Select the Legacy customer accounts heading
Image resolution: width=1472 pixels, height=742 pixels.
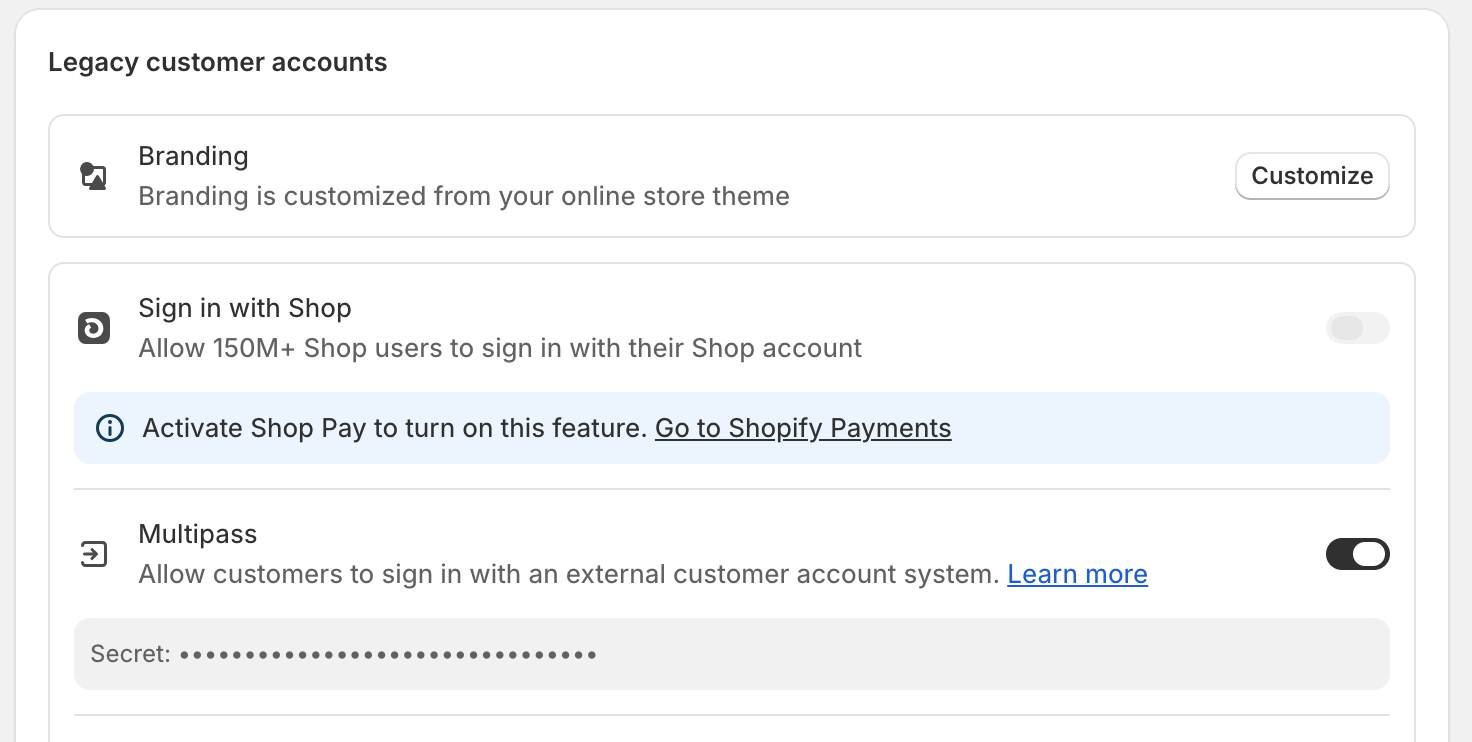pos(218,62)
